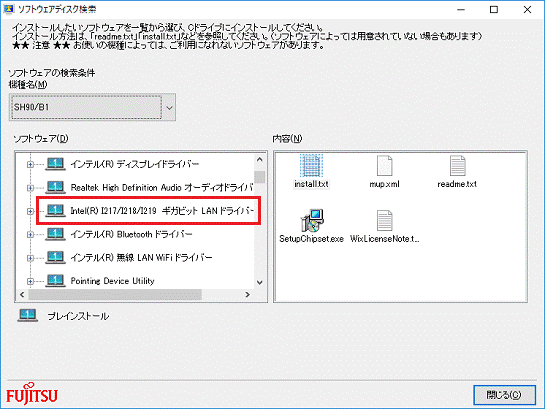This screenshot has height=409, width=545.
Task: Click the FUJITSU logo
Action: pyautogui.click(x=32, y=394)
